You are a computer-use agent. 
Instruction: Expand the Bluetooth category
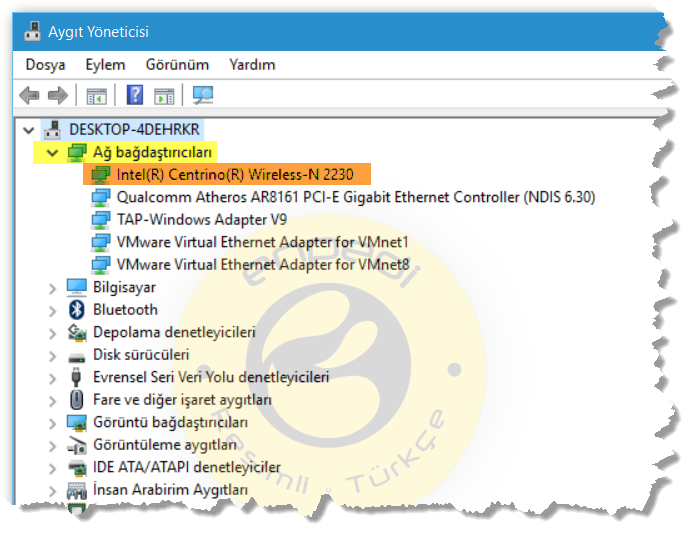52,311
